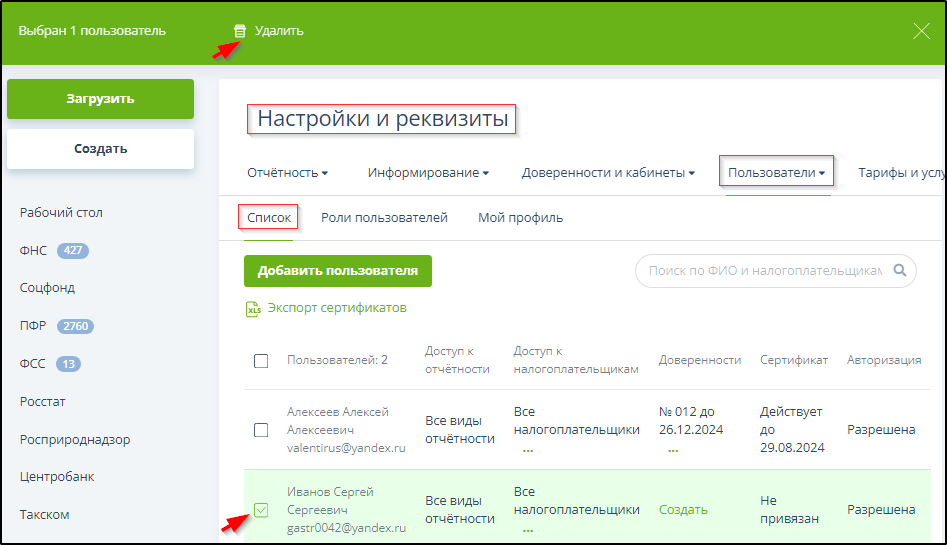This screenshot has height=545, width=947.
Task: Click the trash icon next to Удалить
Action: pos(239,31)
